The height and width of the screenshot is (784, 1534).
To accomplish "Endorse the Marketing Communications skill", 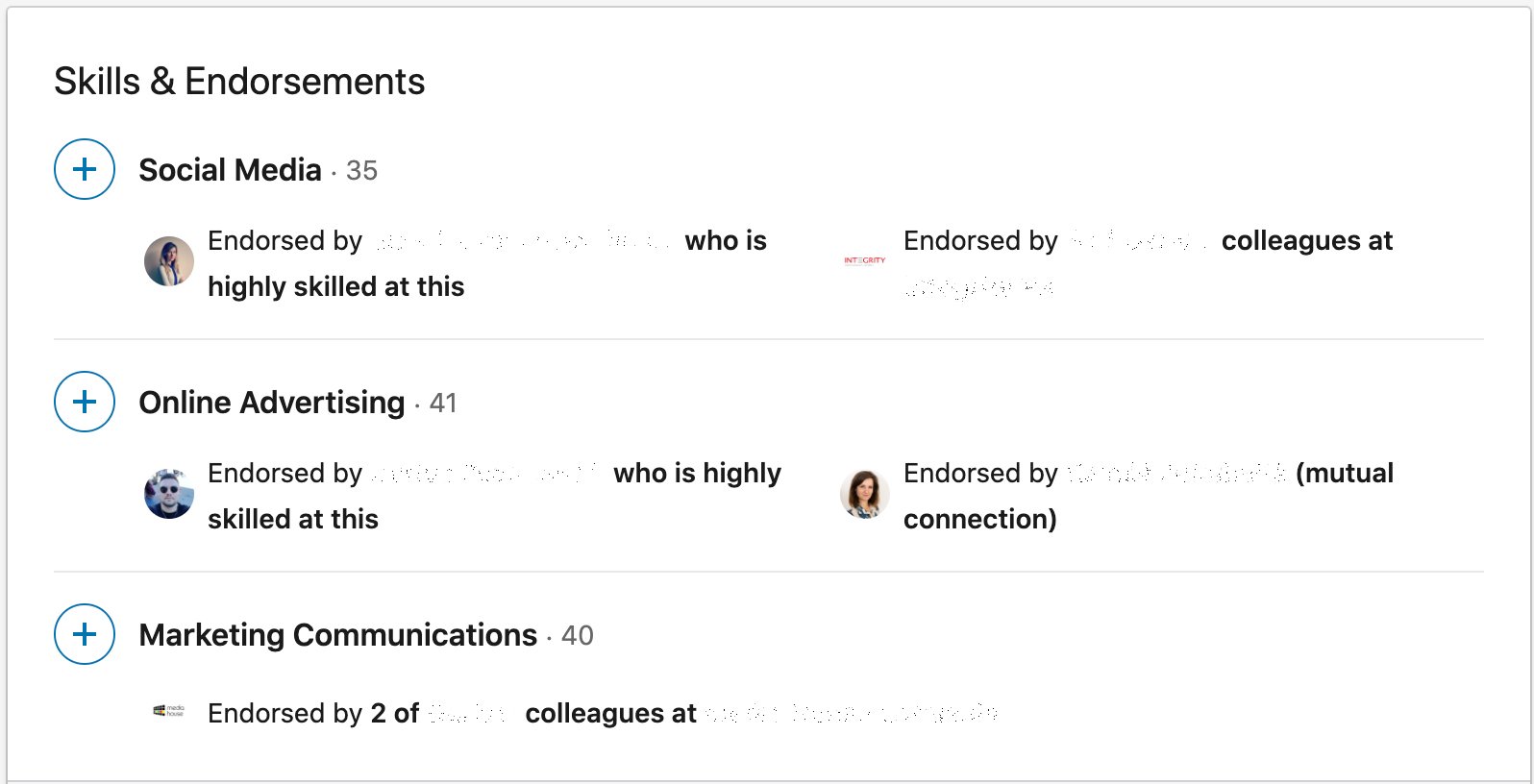I will pyautogui.click(x=85, y=634).
